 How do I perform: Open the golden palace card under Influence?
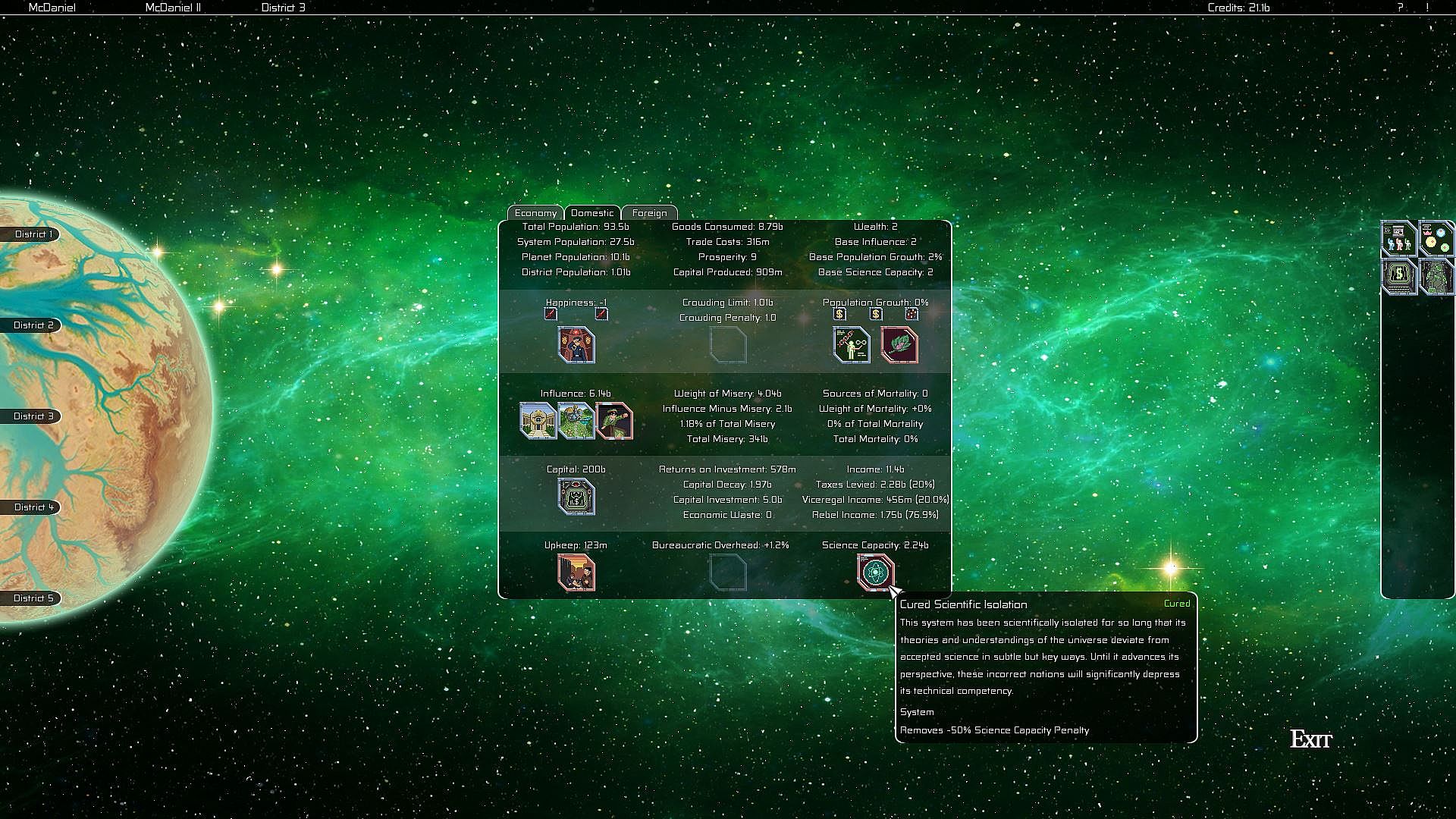point(538,421)
